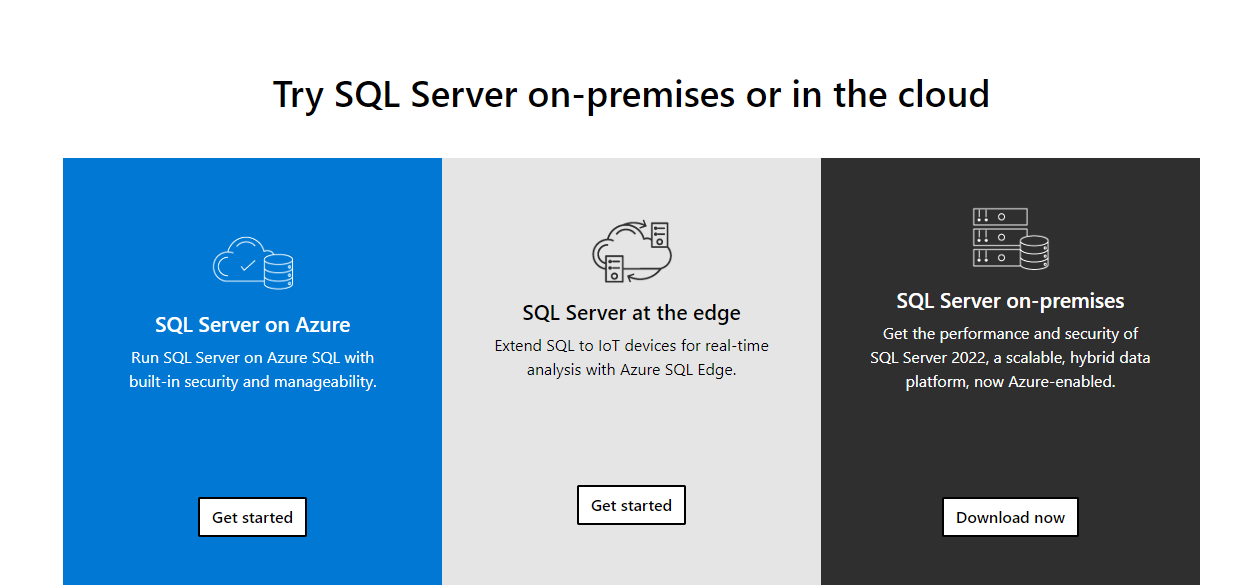The width and height of the screenshot is (1237, 588).
Task: Open Get started for SQL Server at the edge
Action: 631,505
